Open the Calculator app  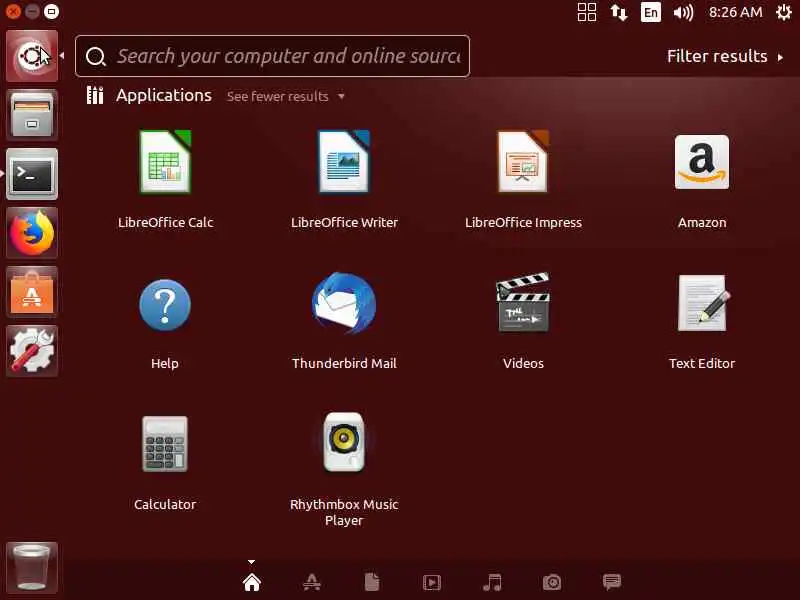(x=165, y=444)
